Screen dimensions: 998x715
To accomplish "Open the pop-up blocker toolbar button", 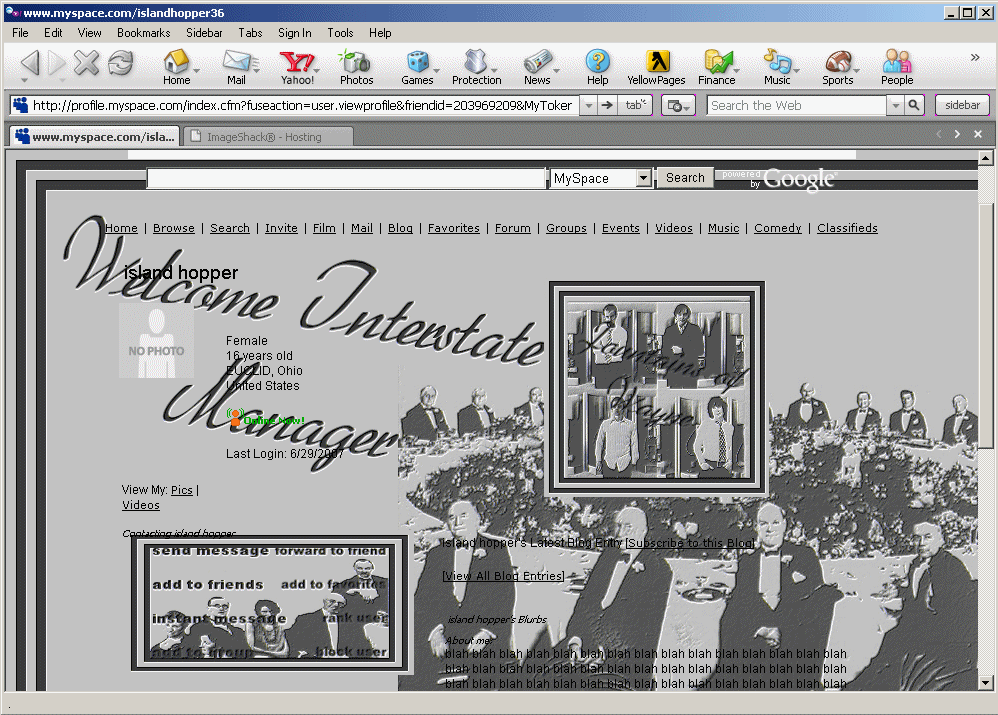I will [678, 105].
